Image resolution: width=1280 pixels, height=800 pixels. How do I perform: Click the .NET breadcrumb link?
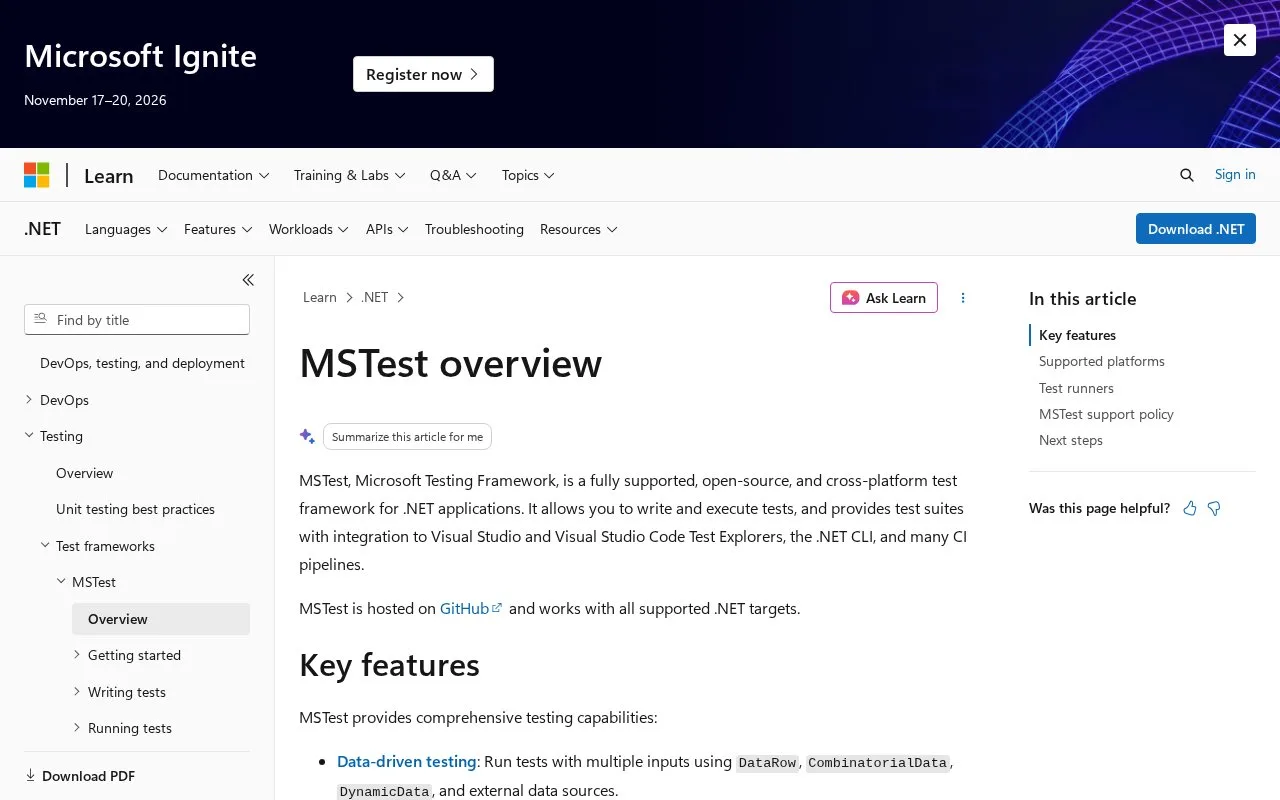point(375,297)
